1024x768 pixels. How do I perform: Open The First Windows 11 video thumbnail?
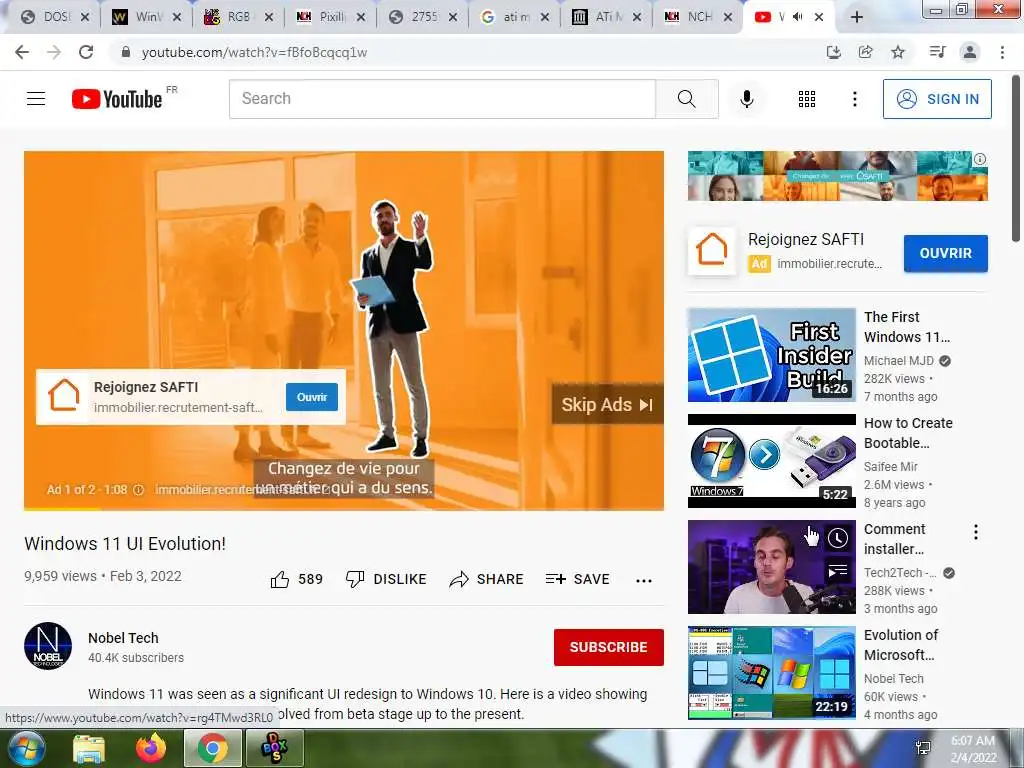click(771, 355)
